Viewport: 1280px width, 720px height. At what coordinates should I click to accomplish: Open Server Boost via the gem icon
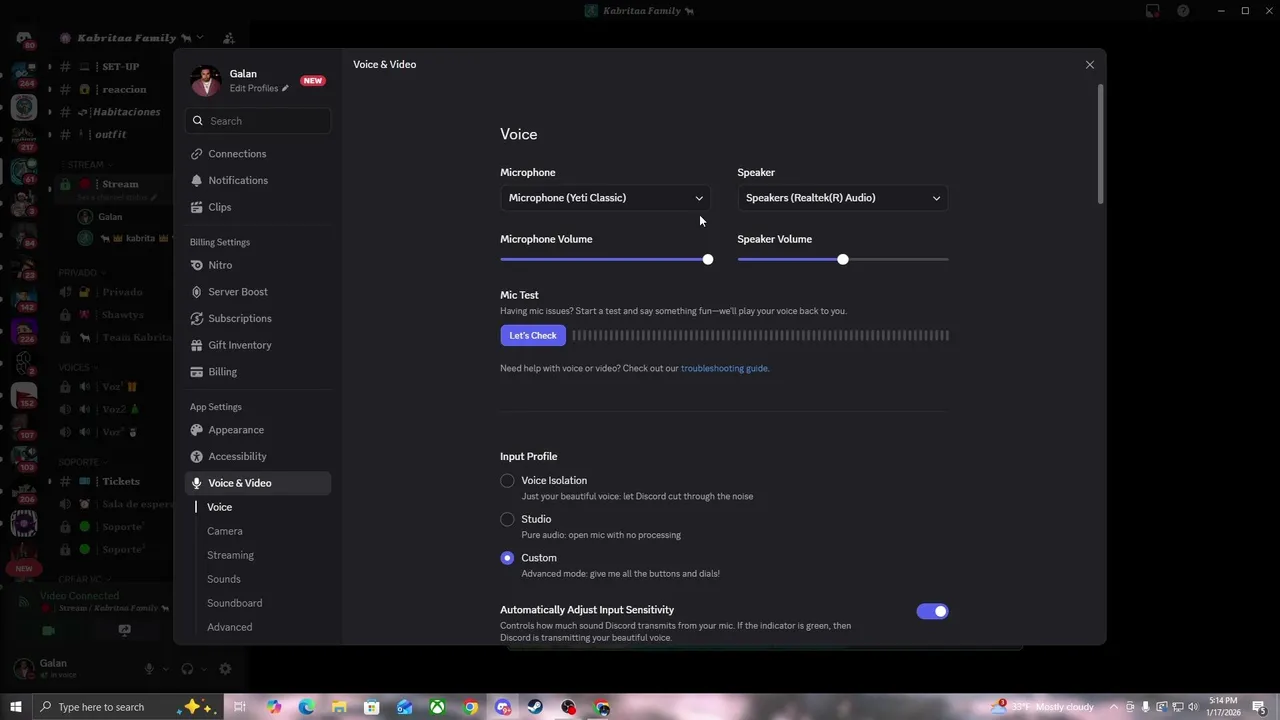pos(197,292)
